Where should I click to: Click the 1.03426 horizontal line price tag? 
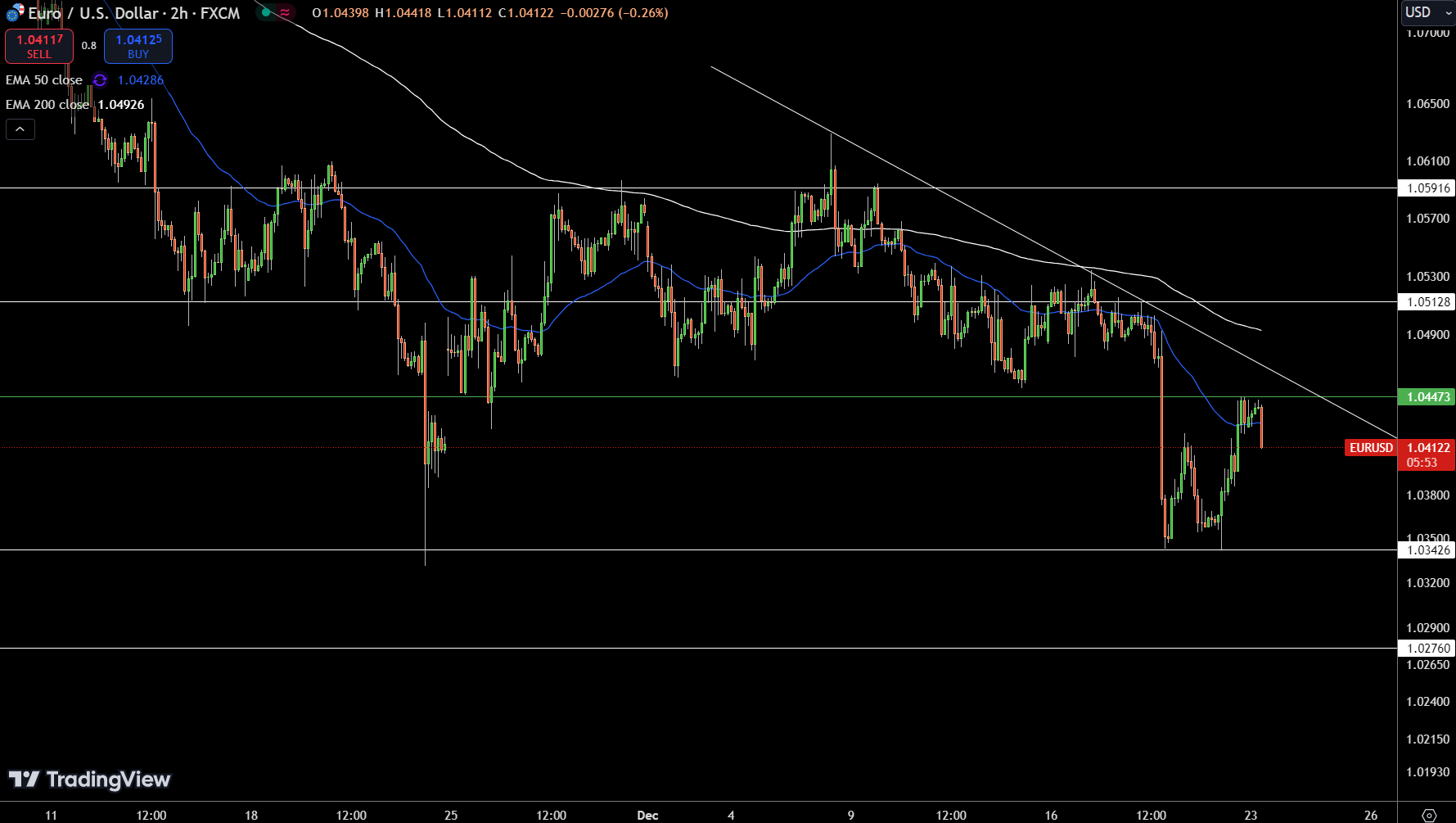1427,550
